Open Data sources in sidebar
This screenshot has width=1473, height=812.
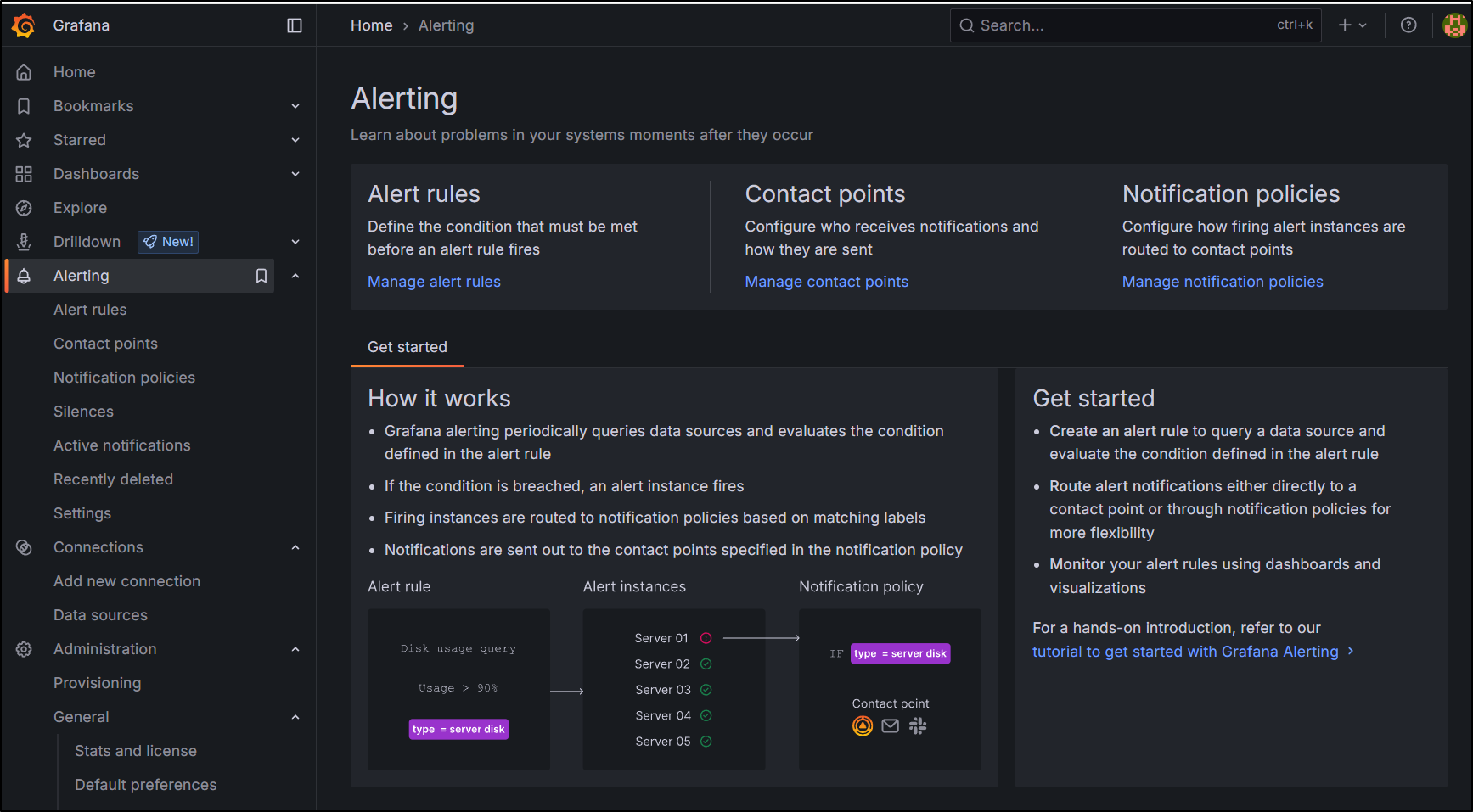[x=100, y=615]
